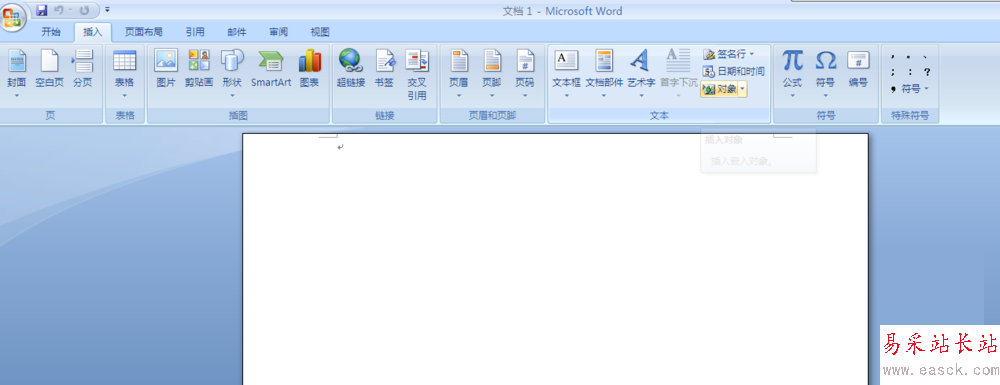
Task: Click the 首字下沉 drop cap button
Action: pyautogui.click(x=678, y=73)
